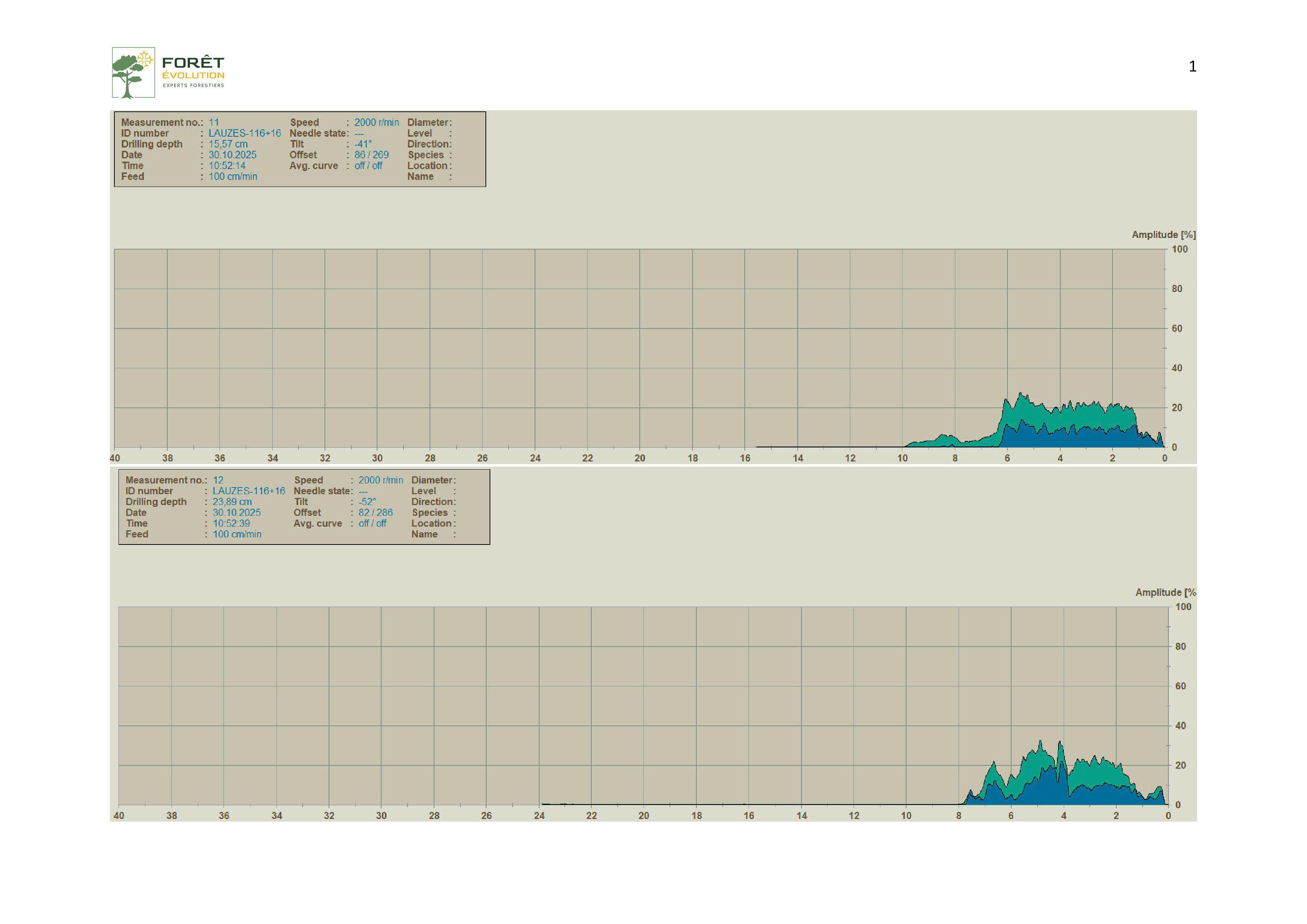The height and width of the screenshot is (924, 1307).
Task: Click the tilt value -41°
Action: click(x=363, y=144)
